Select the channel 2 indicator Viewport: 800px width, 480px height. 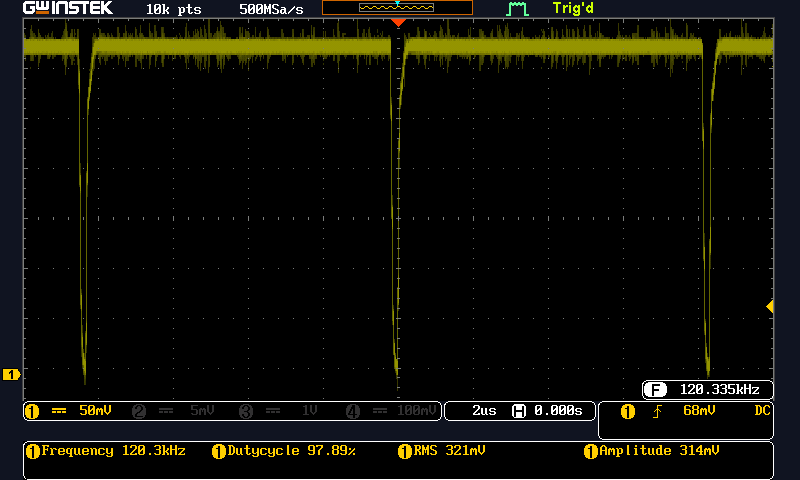click(x=139, y=411)
